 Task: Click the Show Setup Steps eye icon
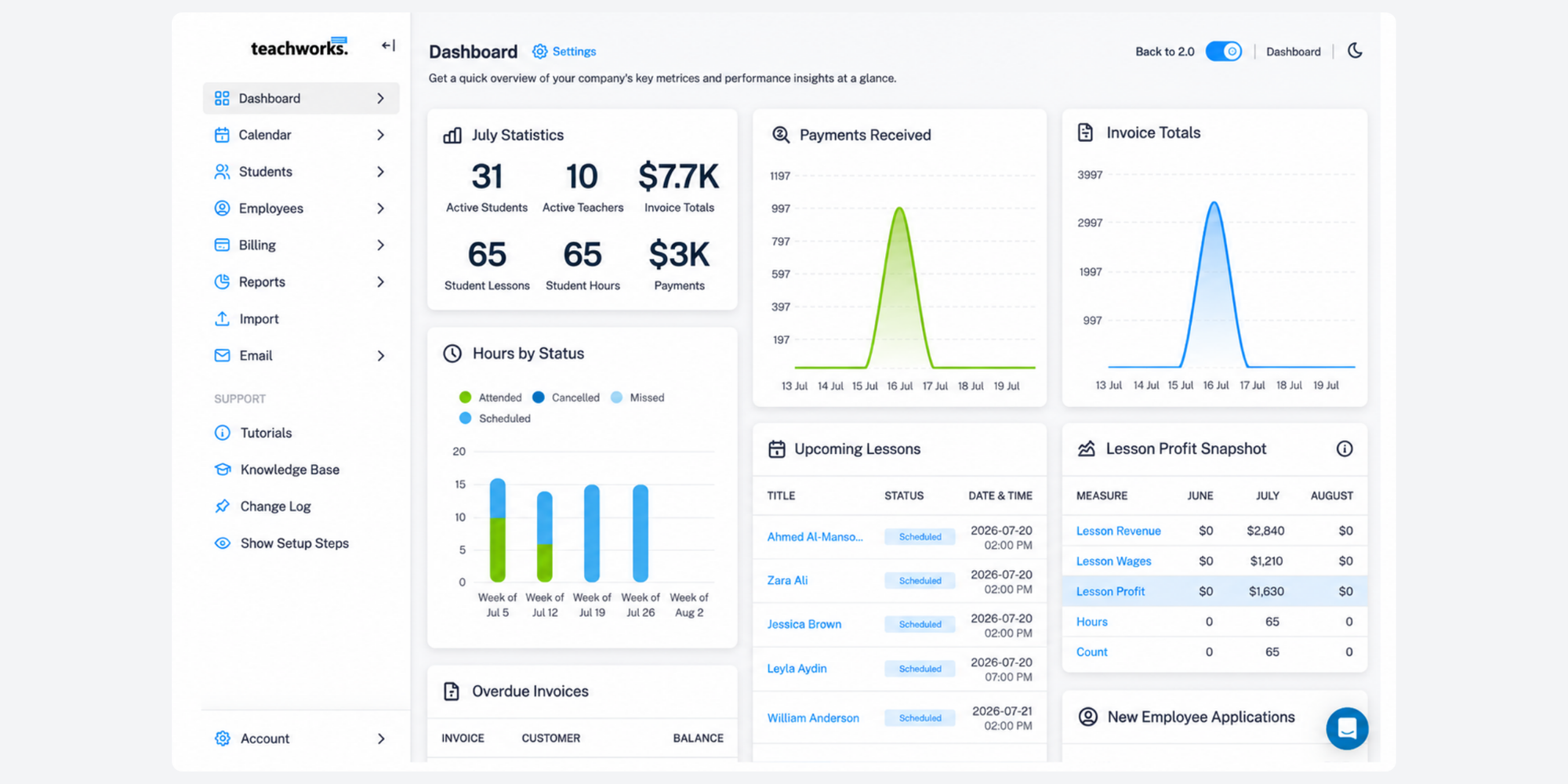tap(222, 543)
